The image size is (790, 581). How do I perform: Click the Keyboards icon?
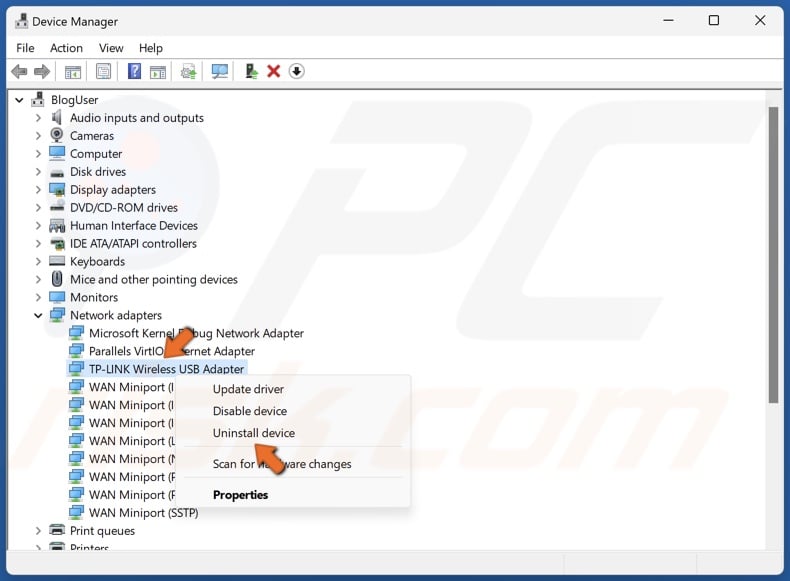(x=57, y=261)
